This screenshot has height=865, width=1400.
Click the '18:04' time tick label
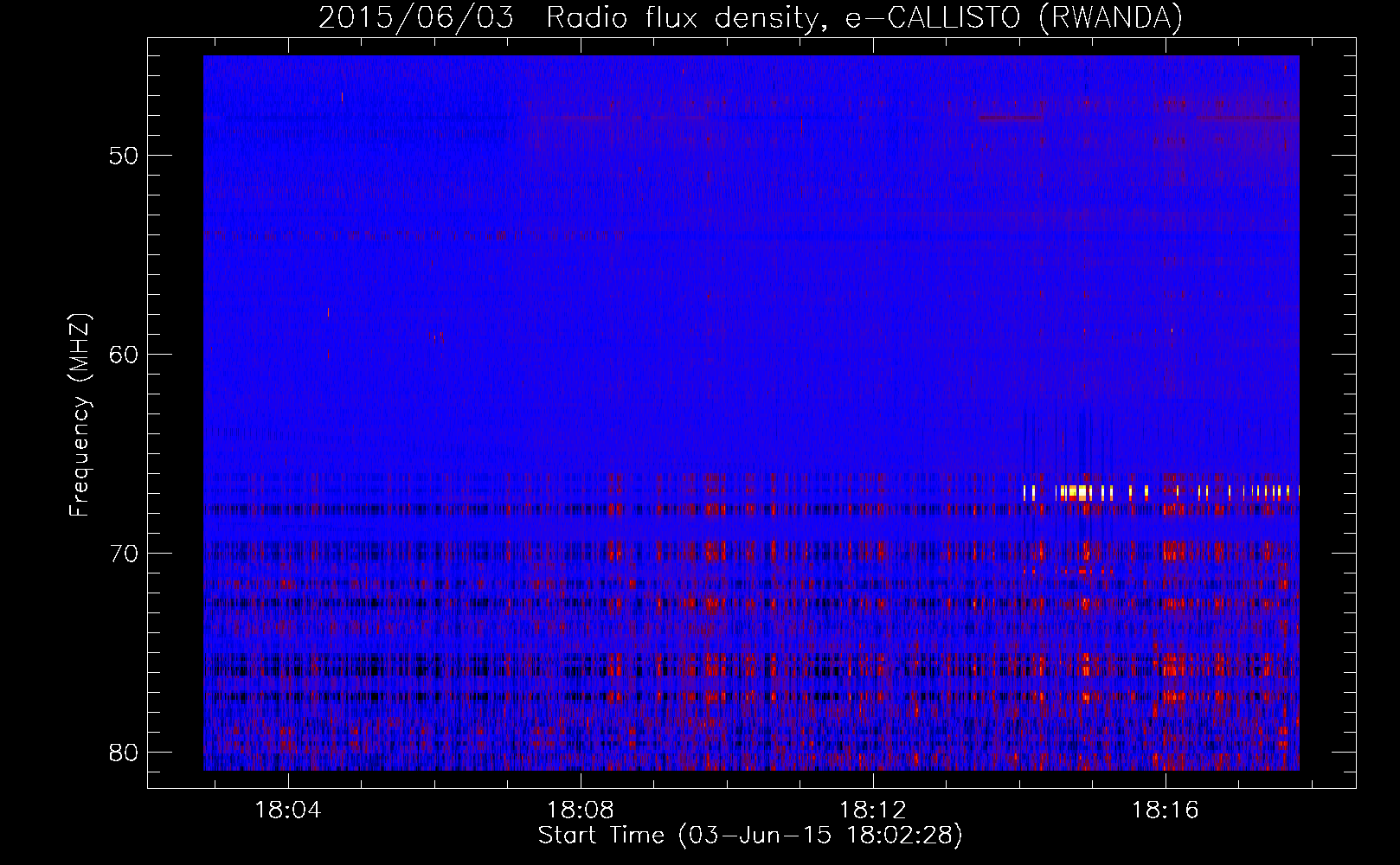288,811
